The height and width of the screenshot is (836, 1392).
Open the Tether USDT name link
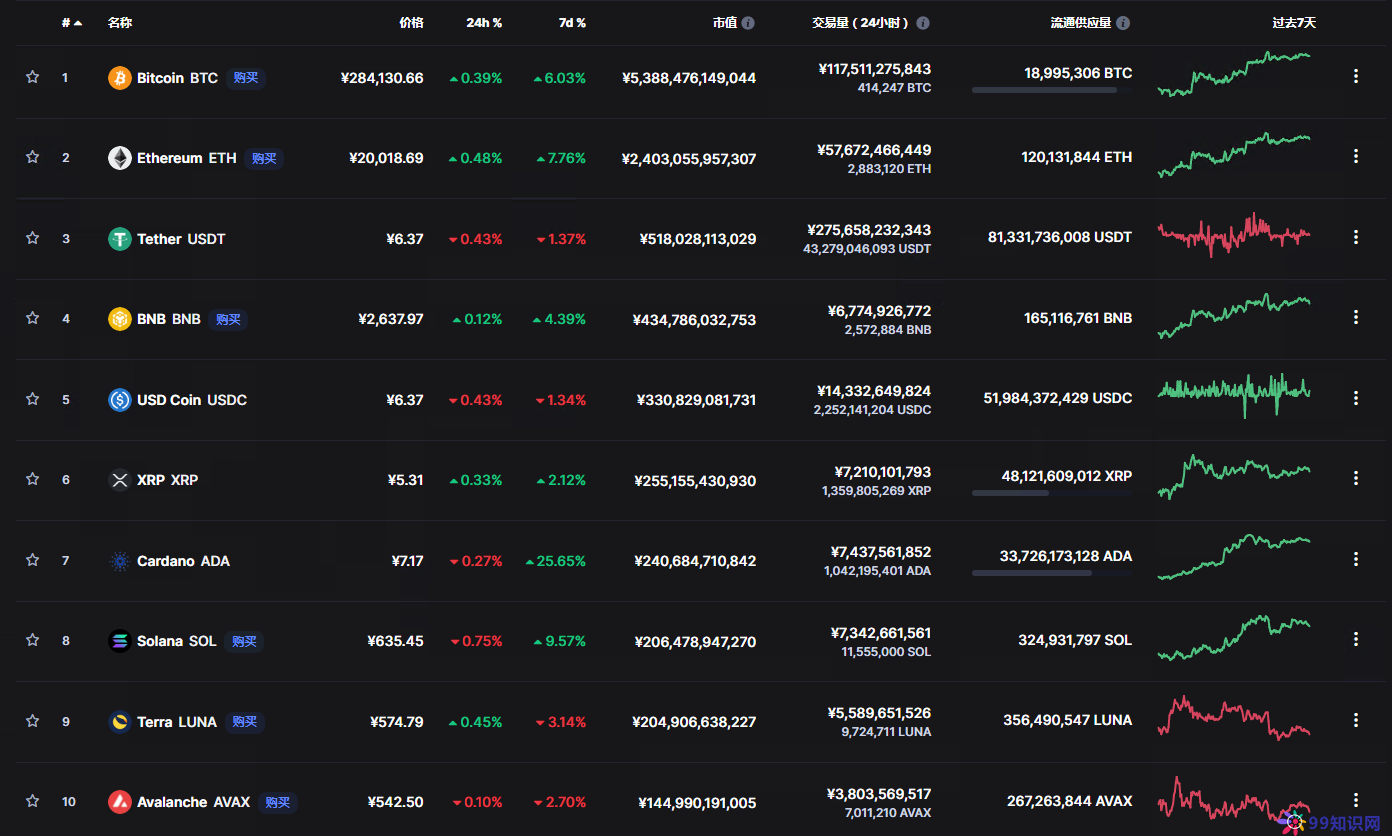click(181, 239)
